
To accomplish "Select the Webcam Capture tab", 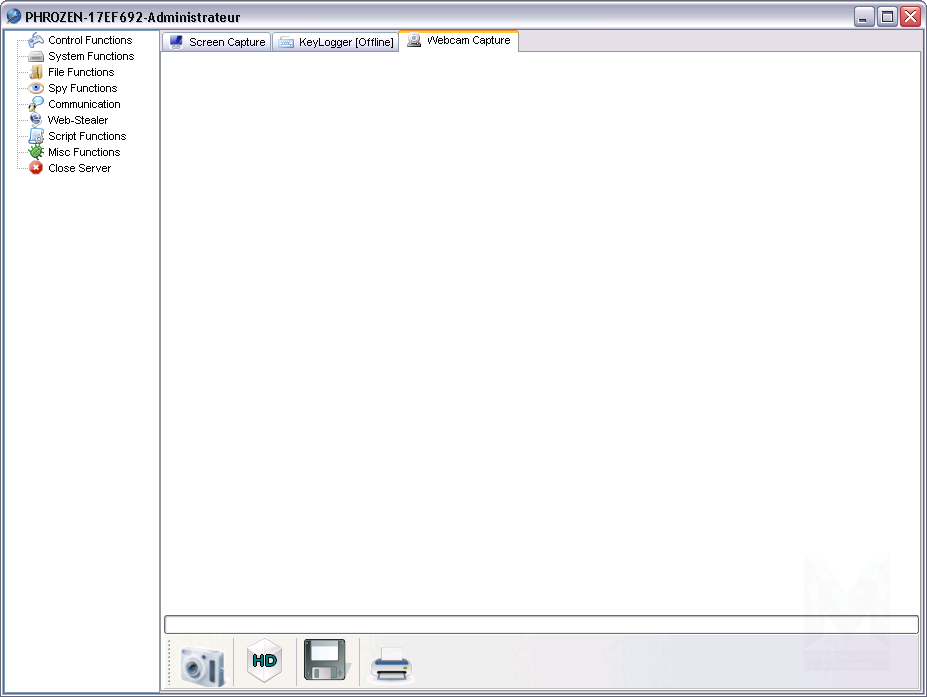I will [x=459, y=41].
